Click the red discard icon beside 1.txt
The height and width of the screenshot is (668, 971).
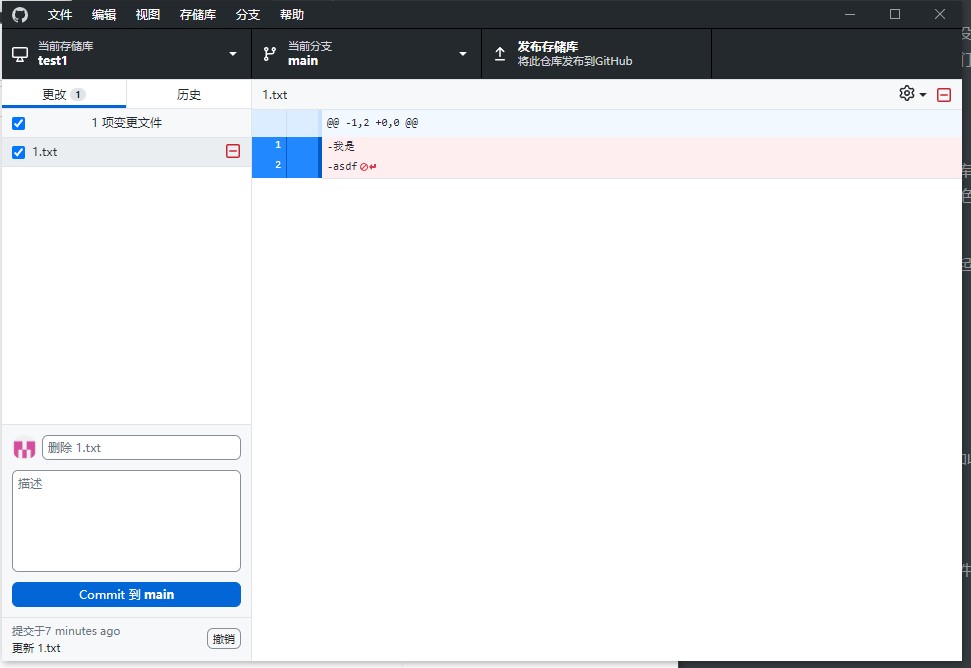click(x=232, y=151)
